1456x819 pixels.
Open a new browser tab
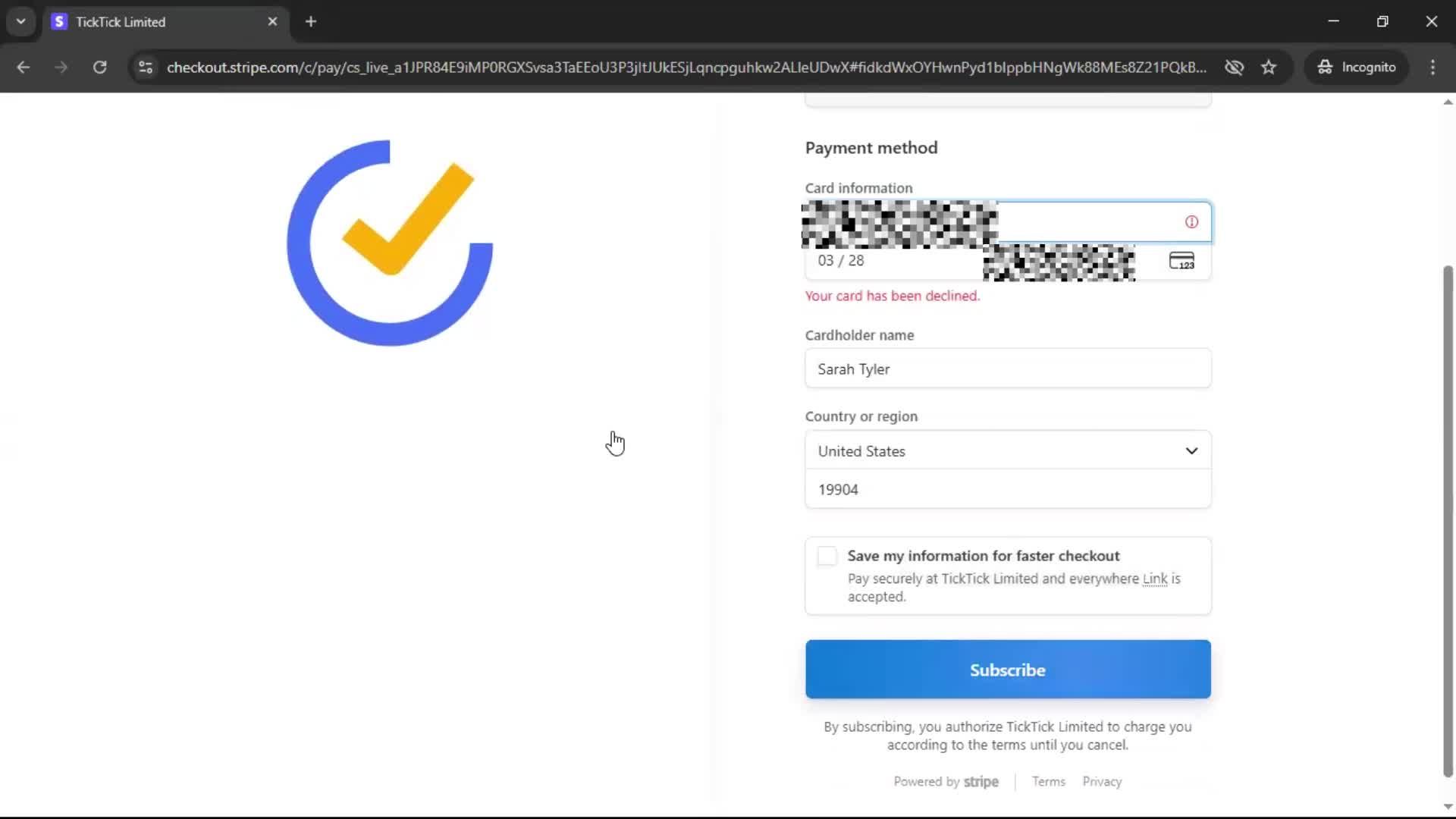click(x=311, y=22)
